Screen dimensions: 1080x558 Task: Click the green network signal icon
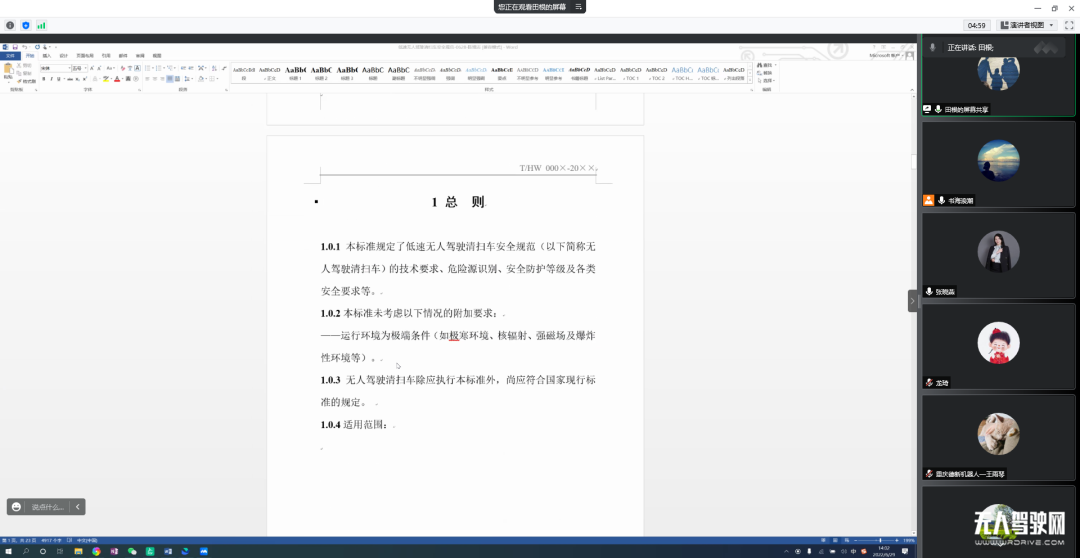(x=41, y=25)
